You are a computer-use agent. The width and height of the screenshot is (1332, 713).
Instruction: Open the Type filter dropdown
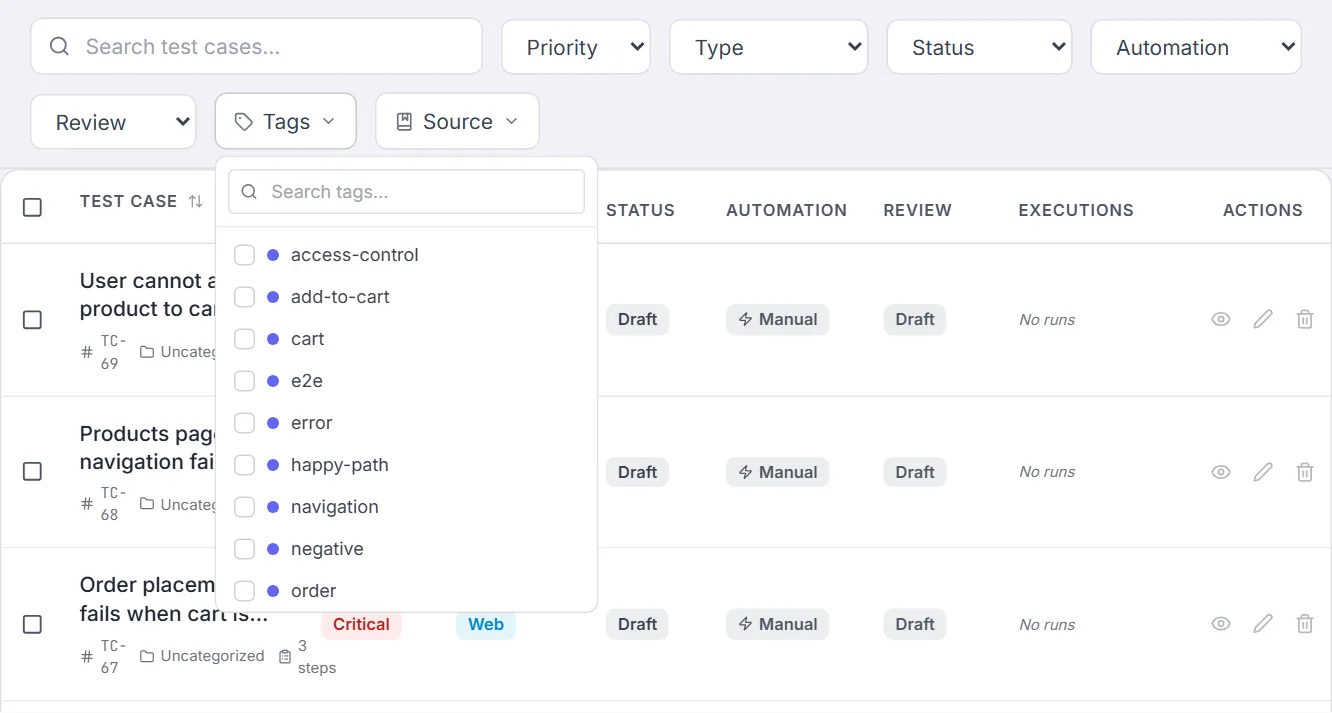[x=768, y=47]
